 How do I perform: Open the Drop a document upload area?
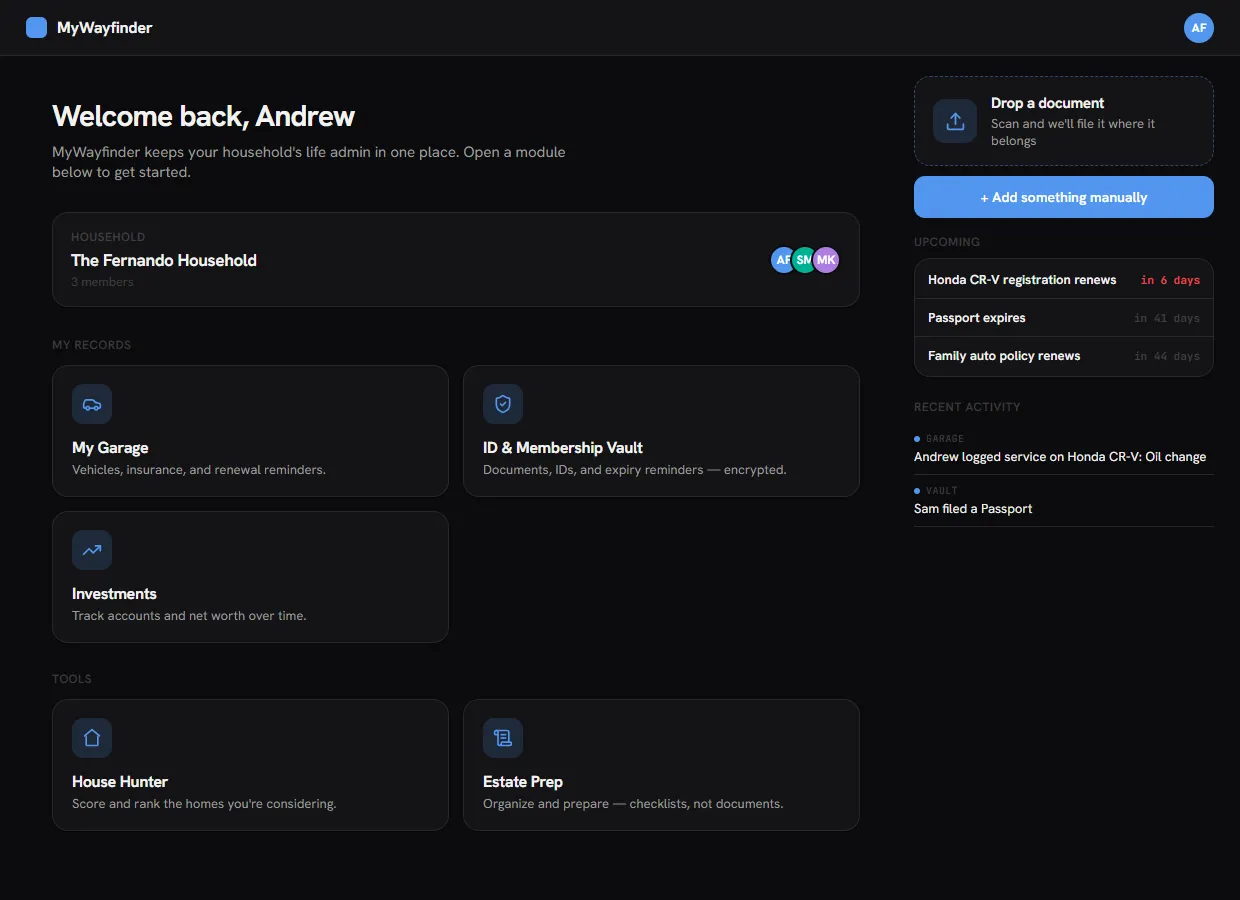pos(1064,121)
